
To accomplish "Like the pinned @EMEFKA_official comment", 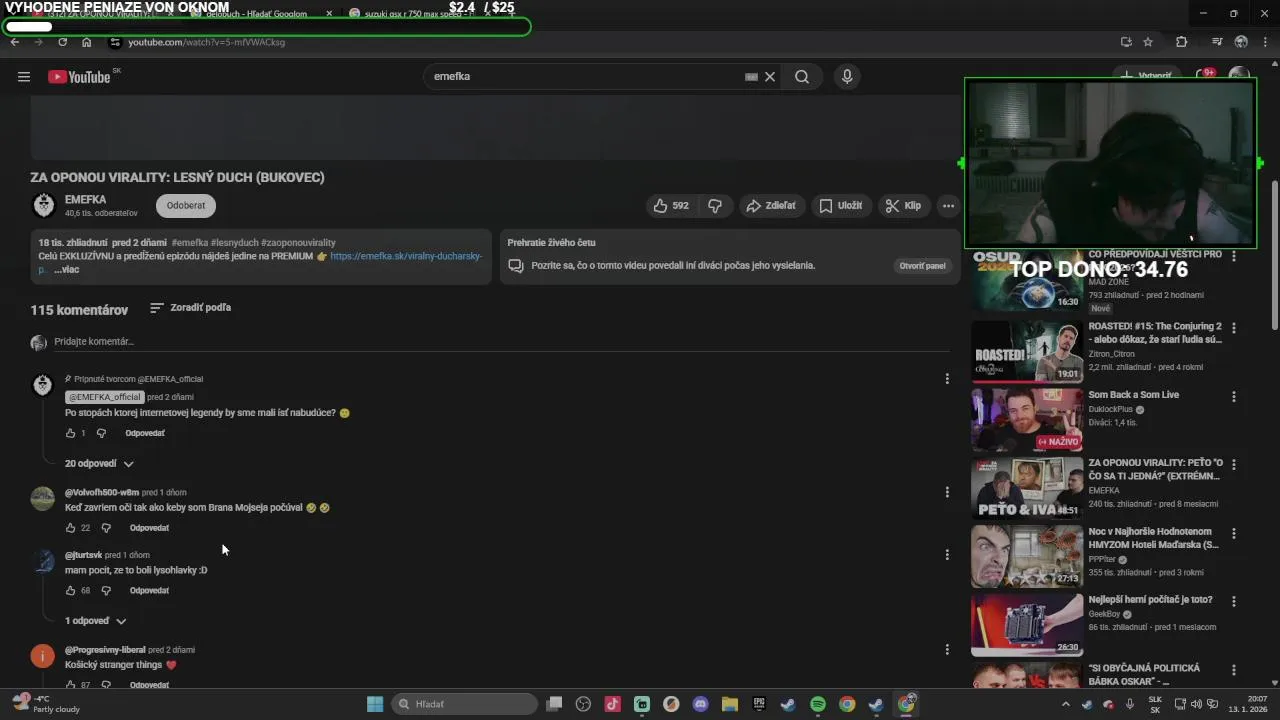I will coord(70,433).
